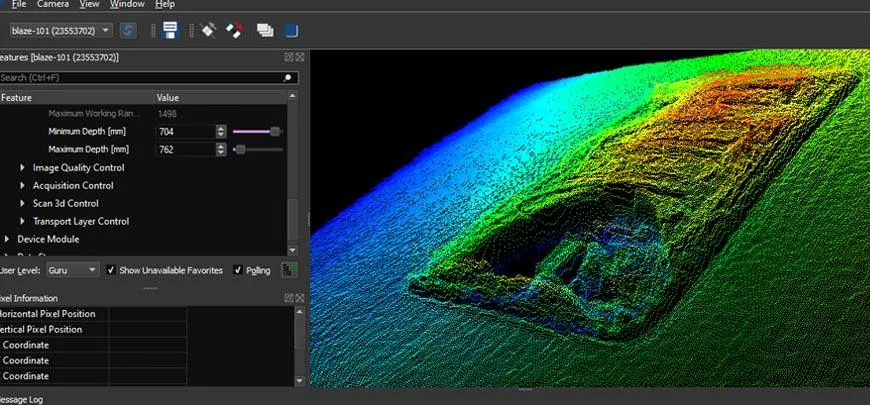Click the blue square toolbar icon
Viewport: 870px width, 405px height.
pyautogui.click(x=292, y=31)
